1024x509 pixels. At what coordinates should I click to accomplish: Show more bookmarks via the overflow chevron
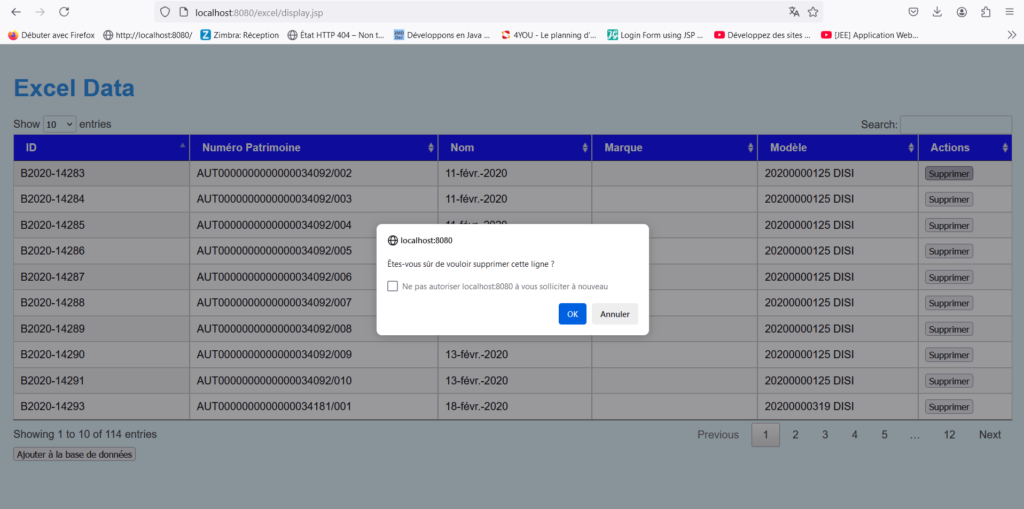coord(1010,34)
